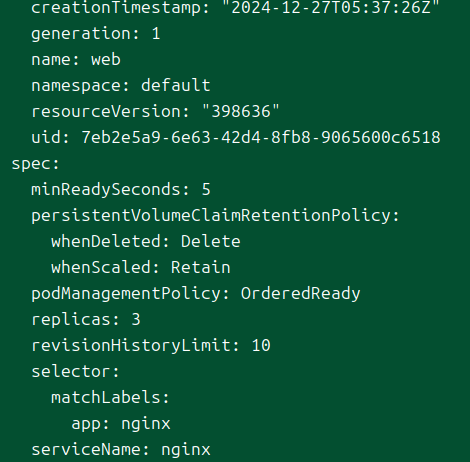Click the whenDeleted value Delete
The image size is (470, 462).
coord(211,241)
